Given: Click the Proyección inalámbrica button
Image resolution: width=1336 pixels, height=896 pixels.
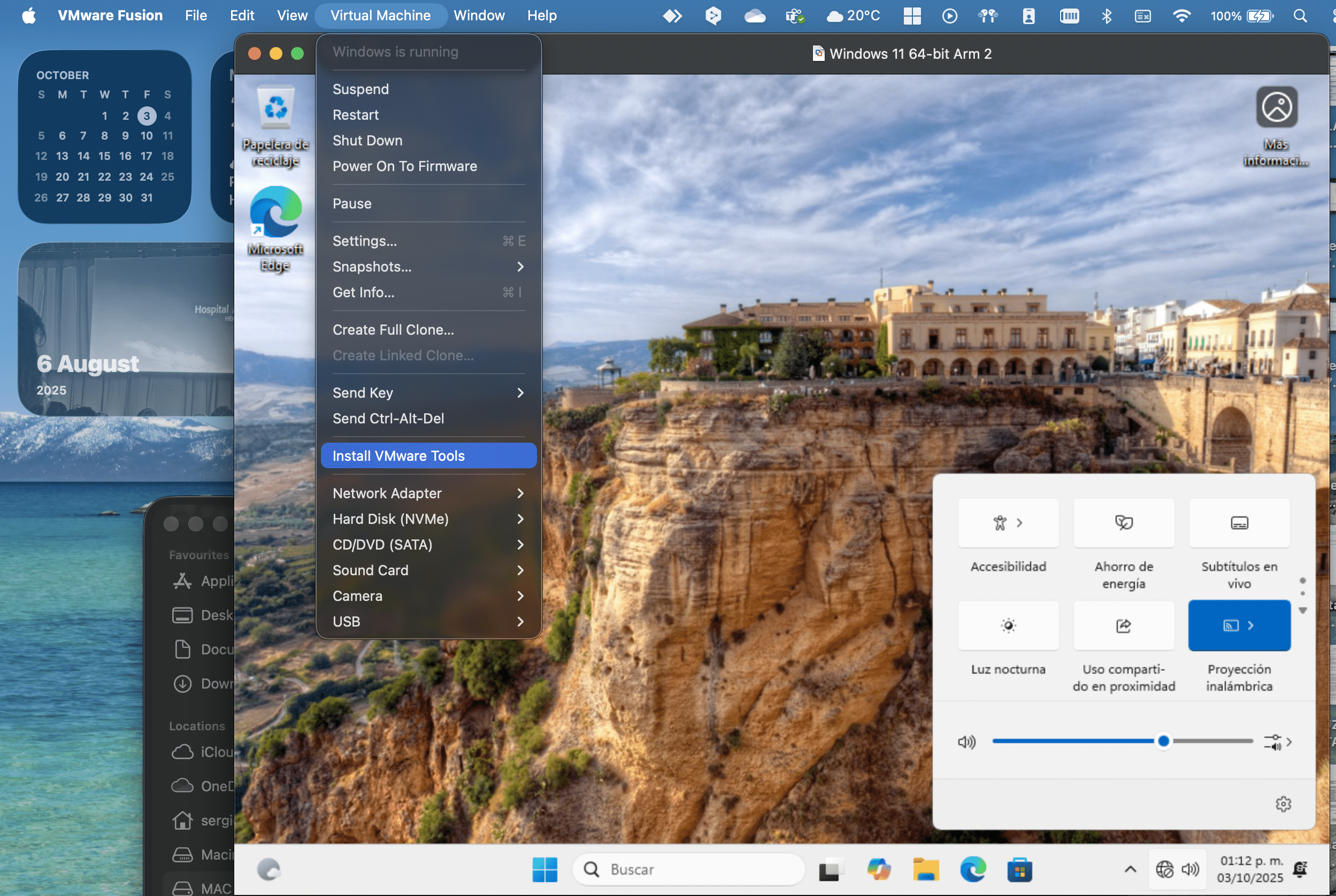Looking at the screenshot, I should [x=1239, y=625].
